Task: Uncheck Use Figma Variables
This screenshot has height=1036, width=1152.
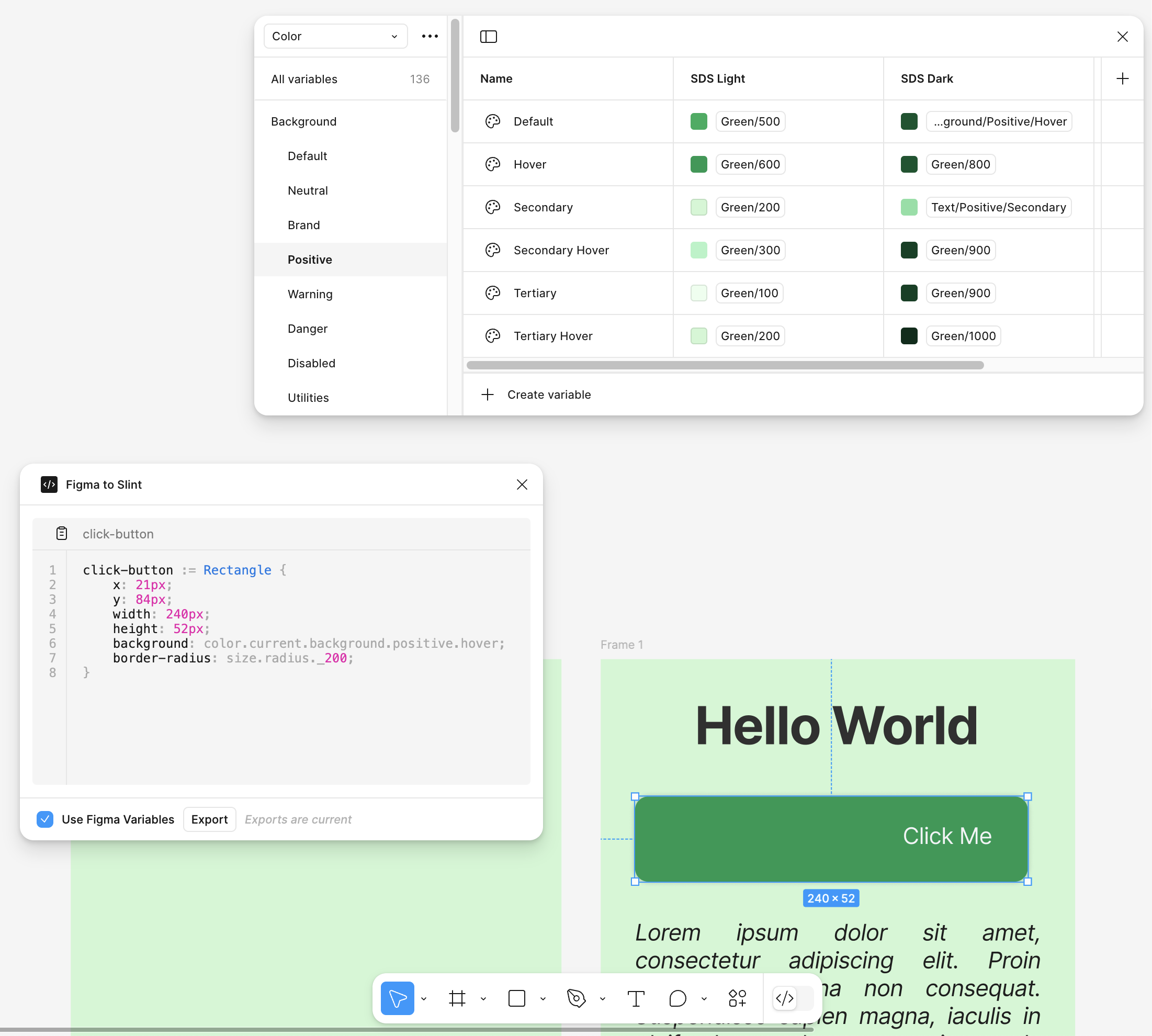Action: pos(45,819)
